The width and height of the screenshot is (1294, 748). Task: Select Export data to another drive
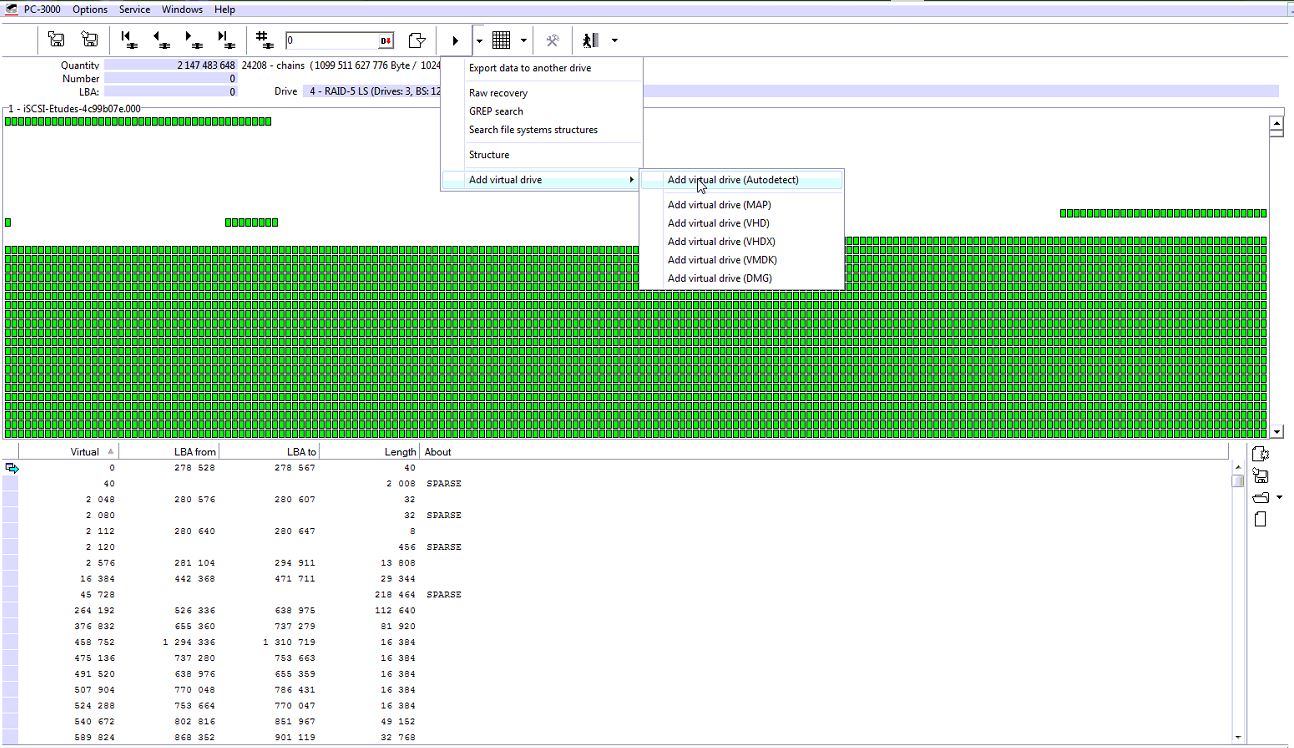541,68
